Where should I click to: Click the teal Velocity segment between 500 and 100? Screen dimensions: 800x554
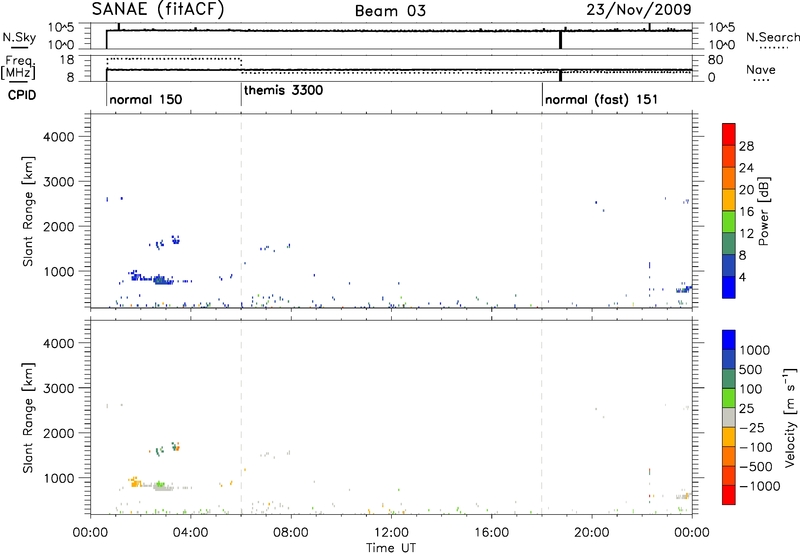point(729,379)
